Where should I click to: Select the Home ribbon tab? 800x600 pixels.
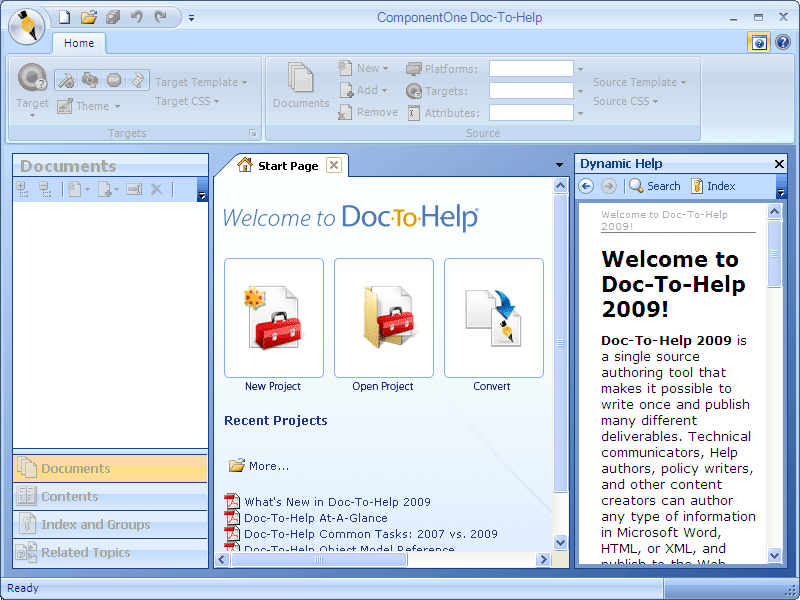click(x=79, y=43)
